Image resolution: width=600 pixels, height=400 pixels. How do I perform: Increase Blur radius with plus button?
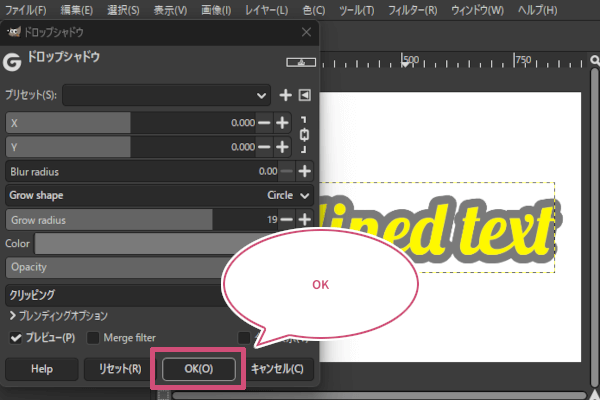pyautogui.click(x=304, y=171)
